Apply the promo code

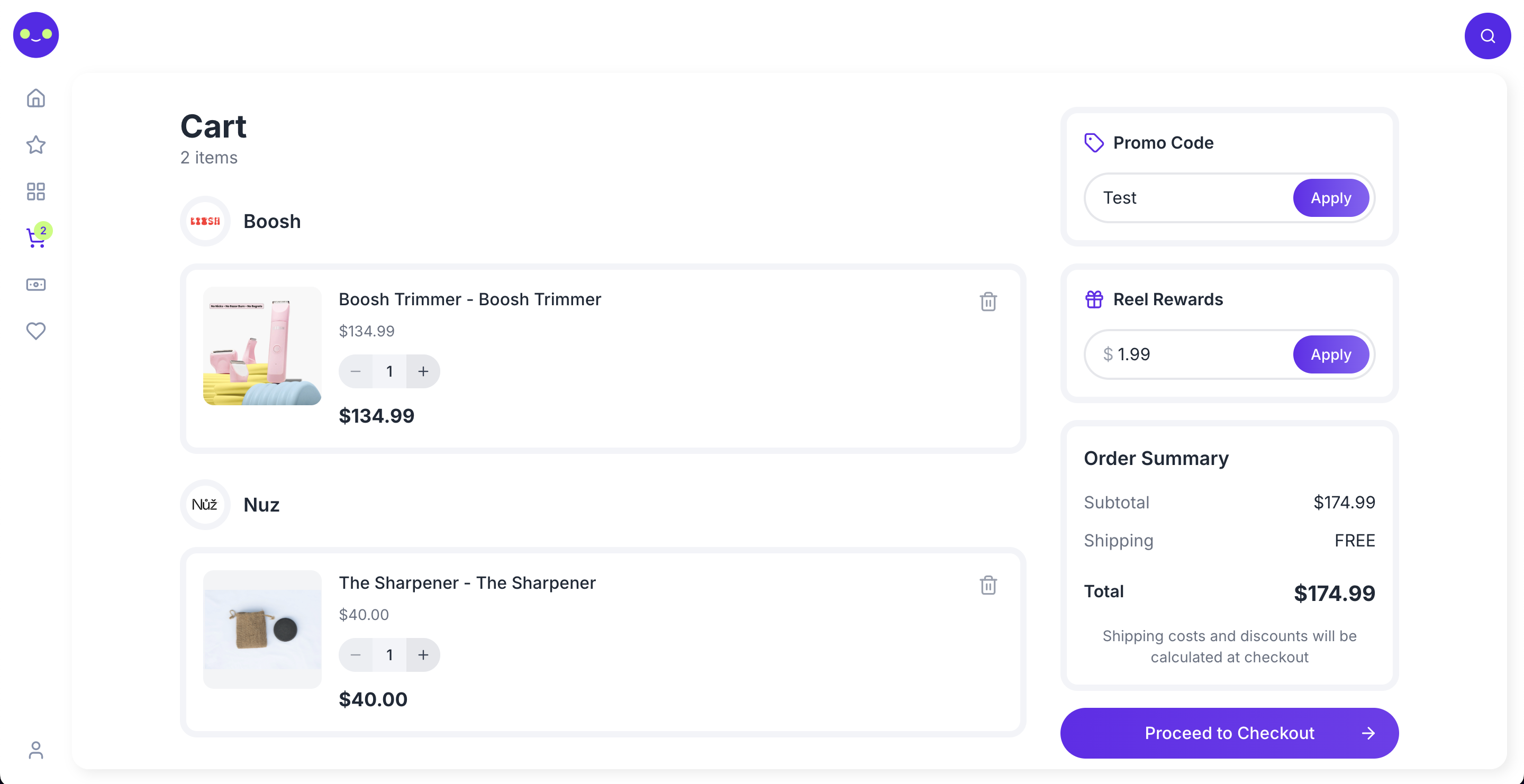pos(1330,198)
